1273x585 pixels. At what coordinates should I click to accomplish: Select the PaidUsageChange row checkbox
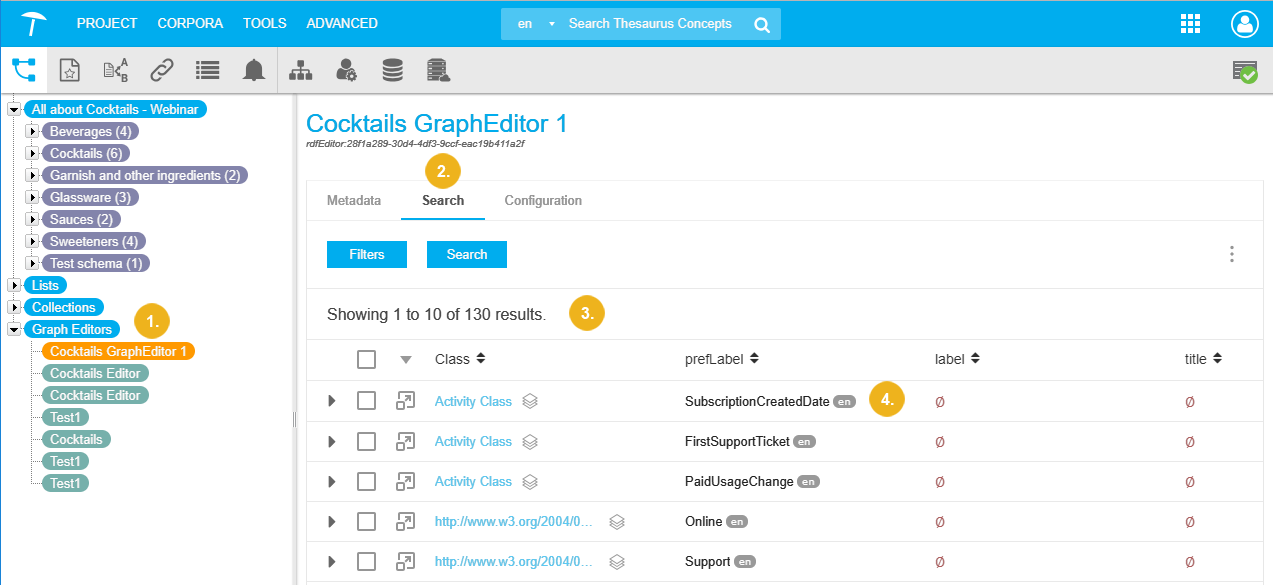point(367,482)
